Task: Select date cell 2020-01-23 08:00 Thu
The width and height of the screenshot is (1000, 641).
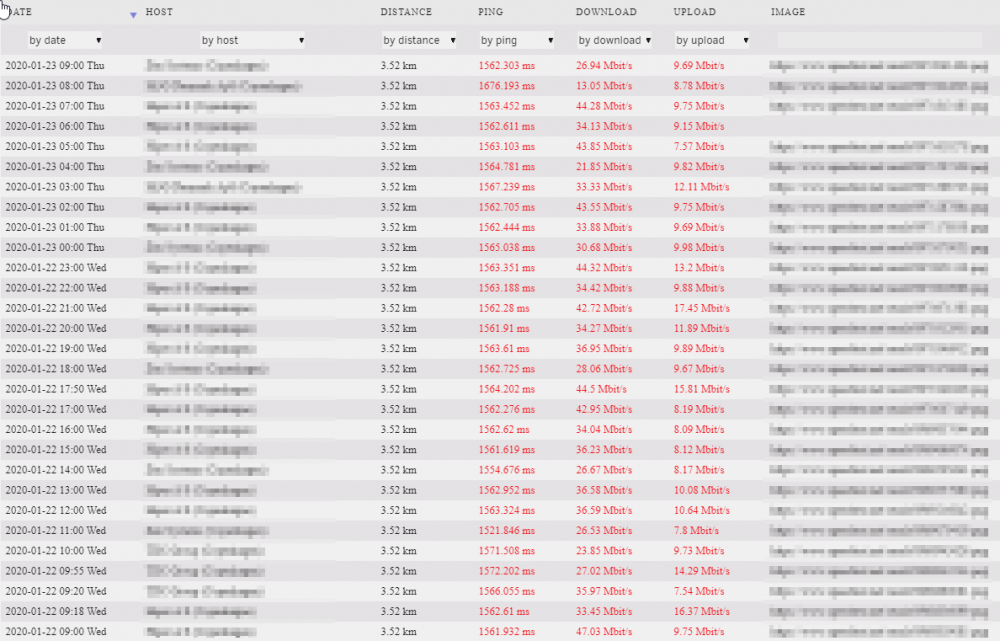Action: [x=55, y=86]
